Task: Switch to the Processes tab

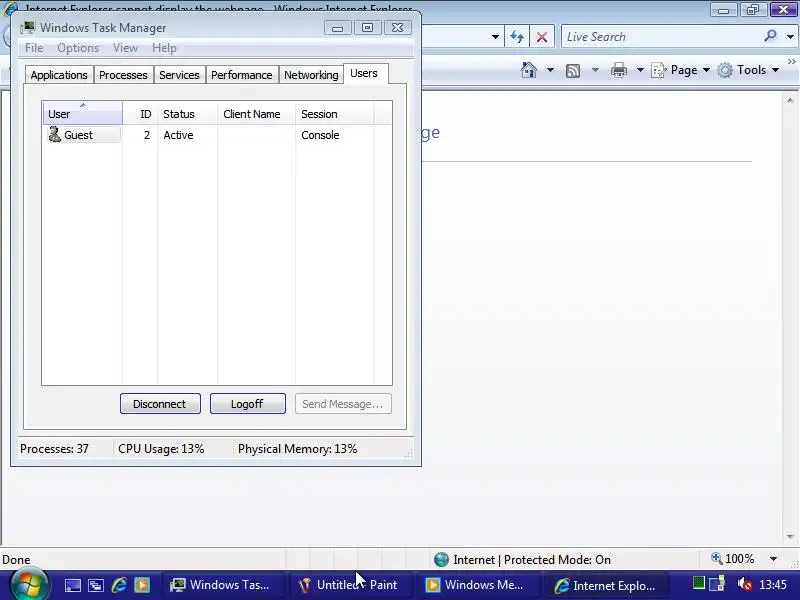Action: 123,75
